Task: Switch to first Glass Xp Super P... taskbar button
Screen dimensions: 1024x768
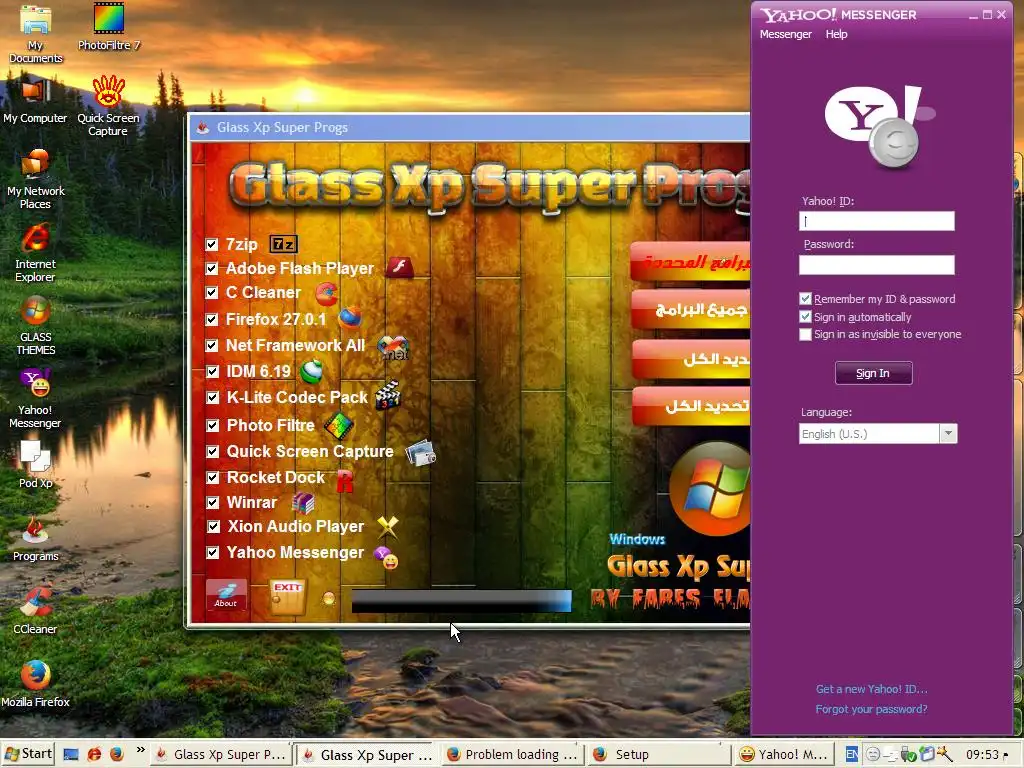Action: [x=219, y=754]
